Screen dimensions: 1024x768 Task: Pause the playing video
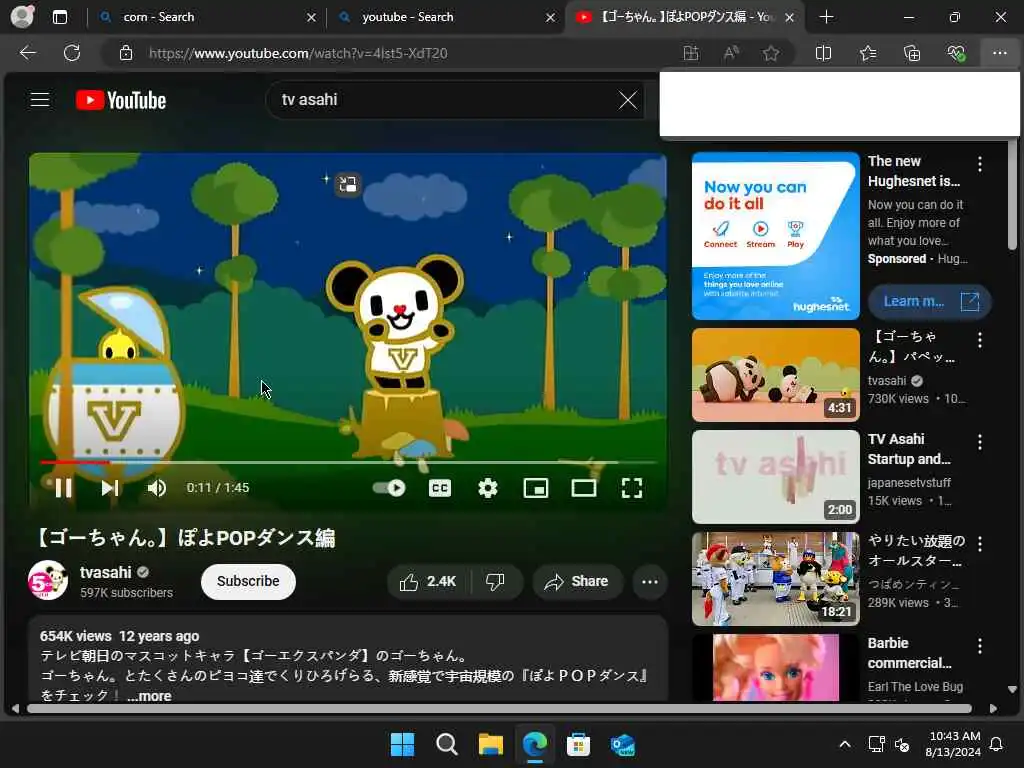[x=63, y=488]
